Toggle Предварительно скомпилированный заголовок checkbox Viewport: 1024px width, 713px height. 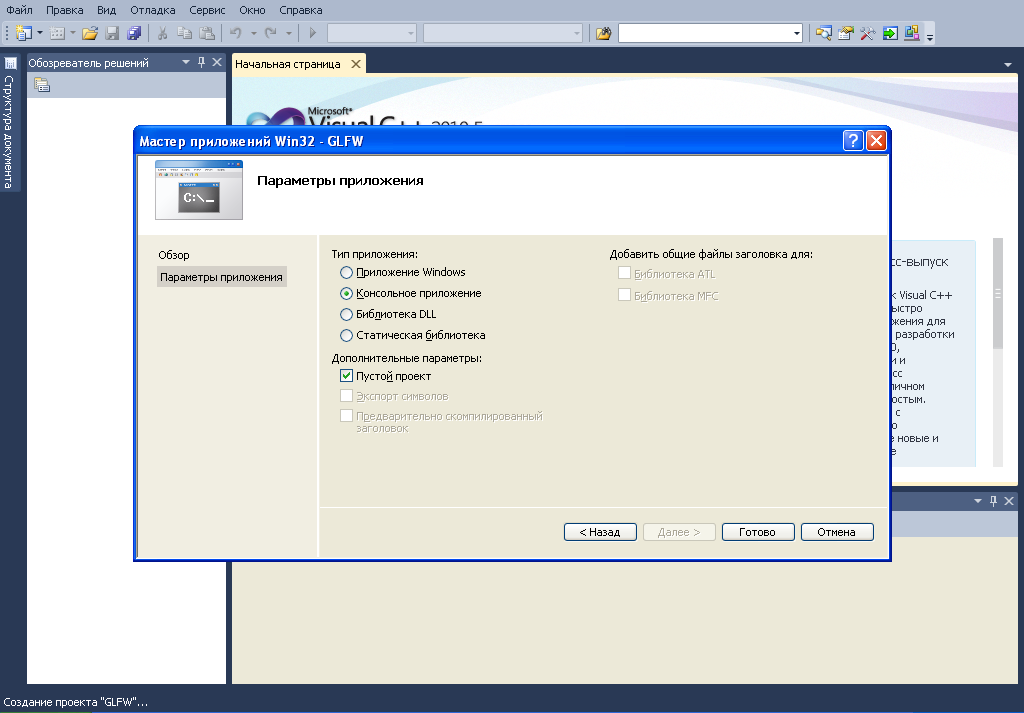coord(346,416)
